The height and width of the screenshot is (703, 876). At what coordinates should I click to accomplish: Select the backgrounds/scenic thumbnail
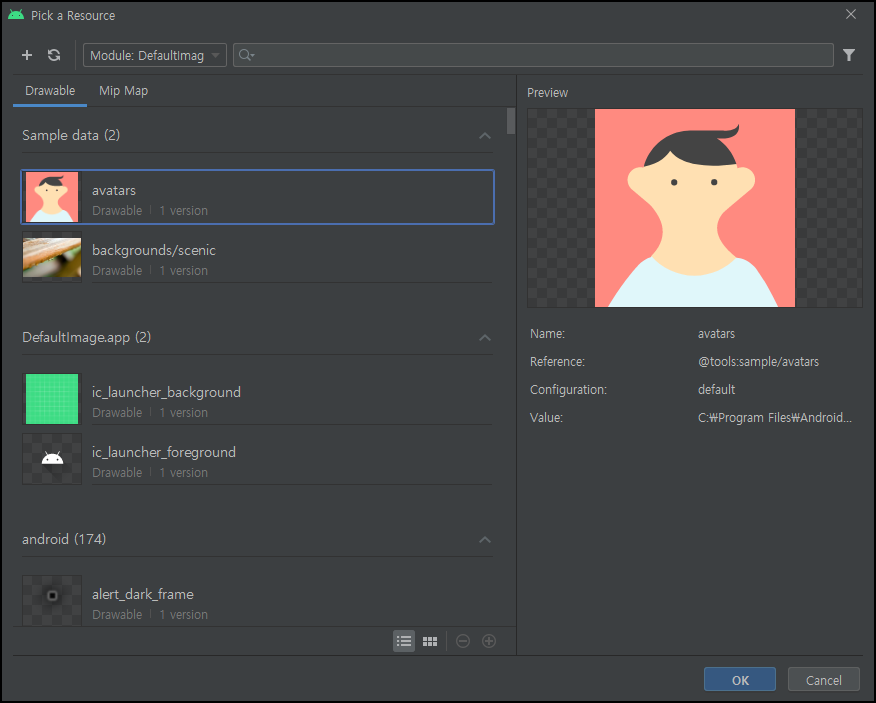[52, 257]
